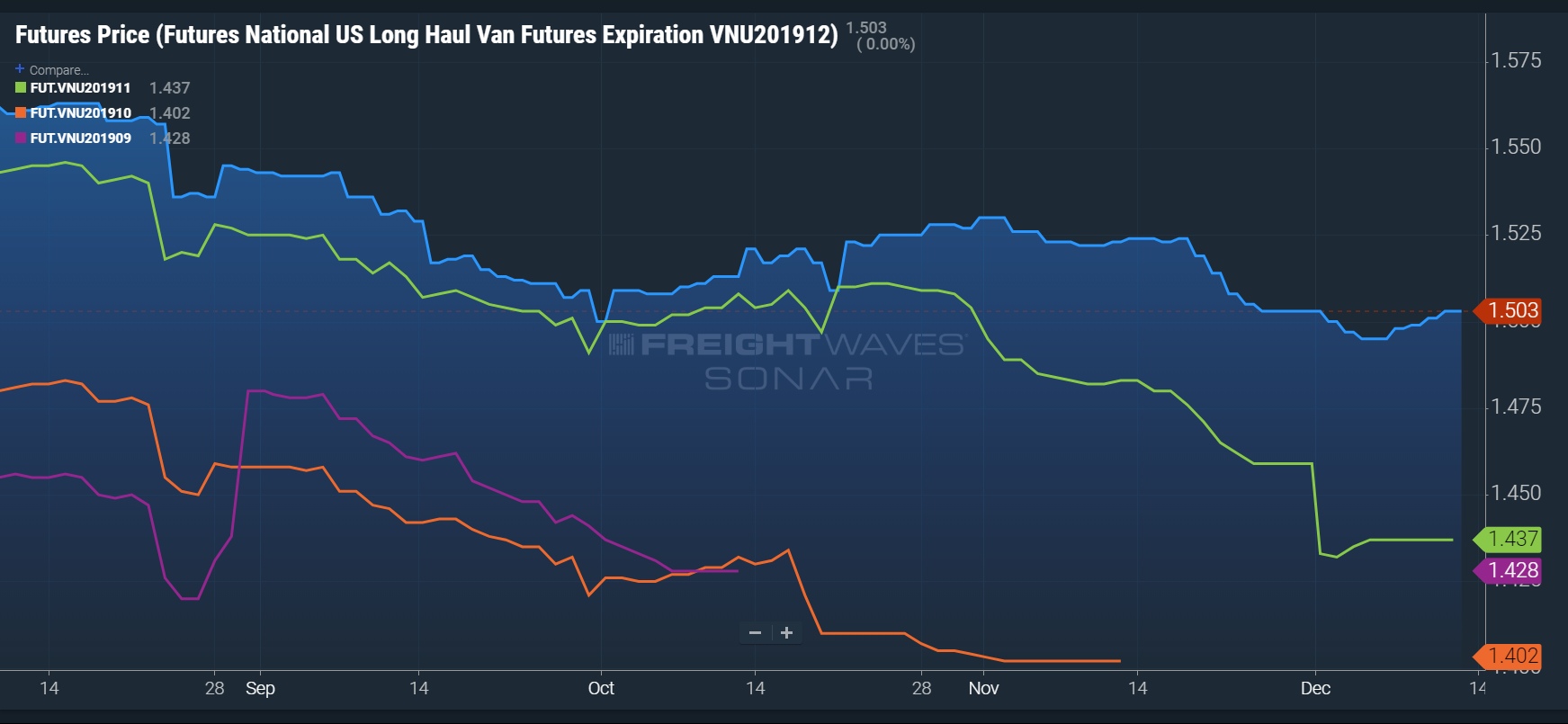Toggle the FUT.VNU201910 series label
The width and height of the screenshot is (1568, 724).
(80, 113)
